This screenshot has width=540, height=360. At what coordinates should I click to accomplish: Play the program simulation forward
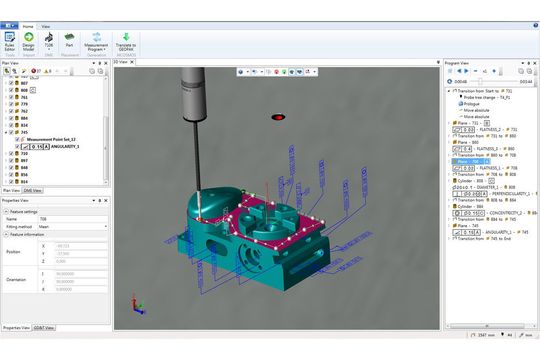(x=466, y=71)
